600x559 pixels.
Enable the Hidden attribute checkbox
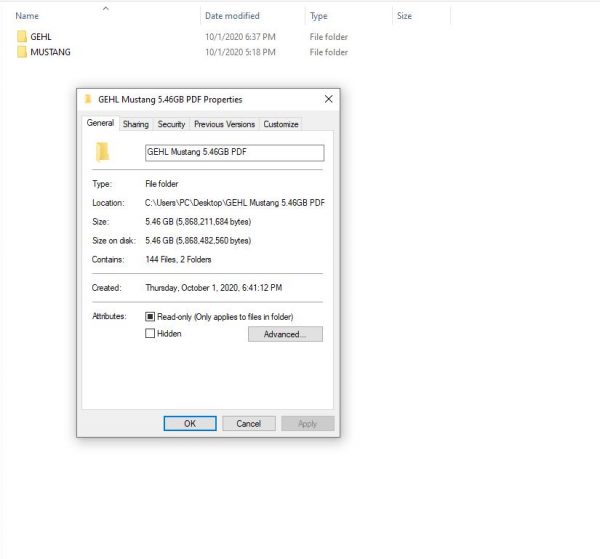pos(150,333)
